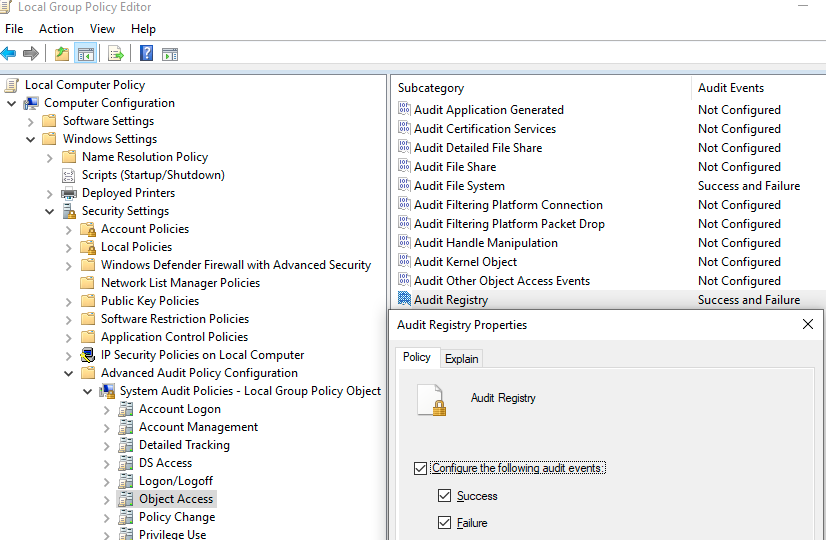Click the Account Policies folder icon
Image resolution: width=826 pixels, height=540 pixels.
pyautogui.click(x=88, y=229)
